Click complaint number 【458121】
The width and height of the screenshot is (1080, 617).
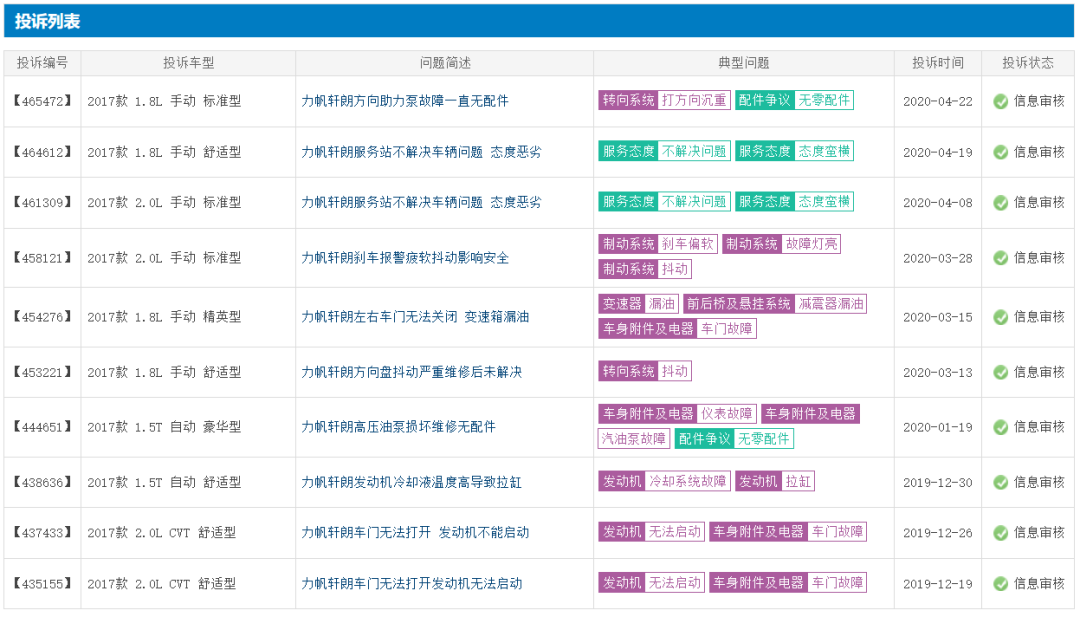[x=43, y=258]
